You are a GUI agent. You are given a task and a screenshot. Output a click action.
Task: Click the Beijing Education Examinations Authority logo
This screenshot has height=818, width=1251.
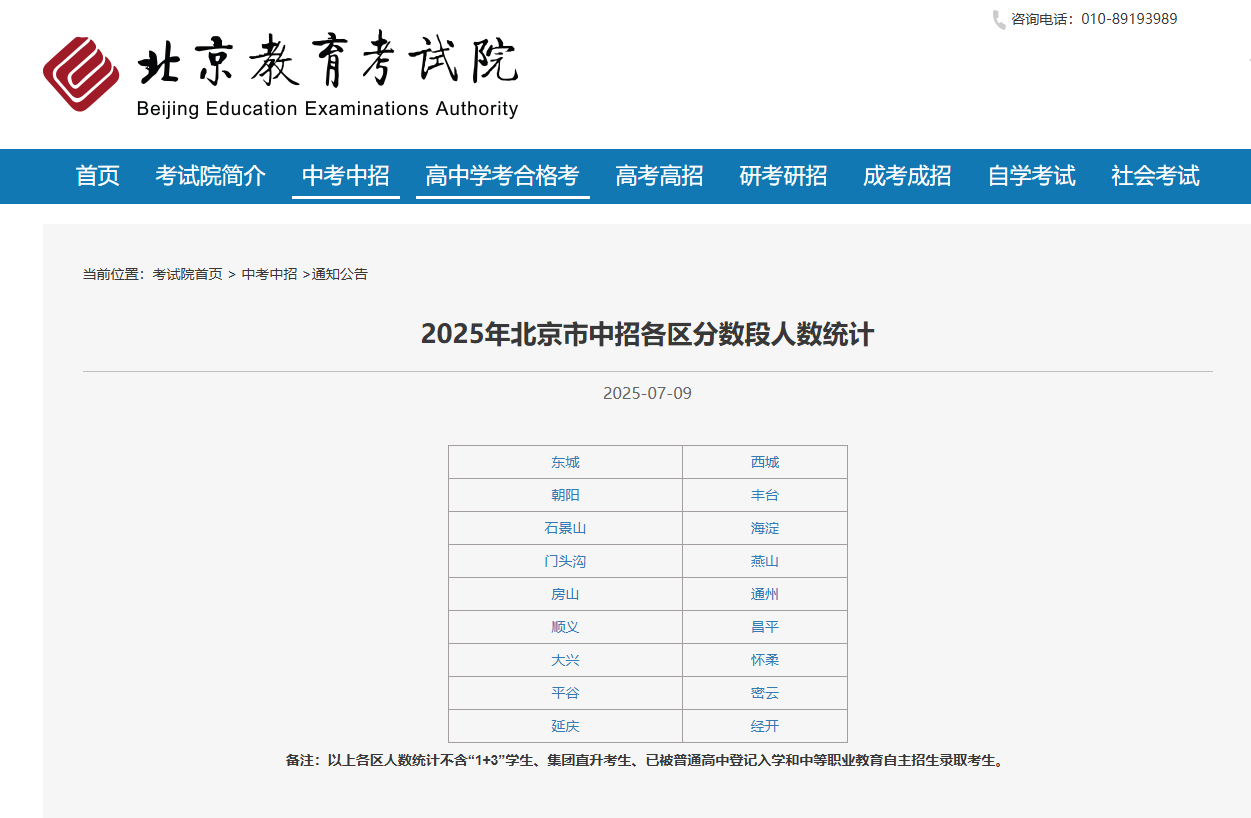280,75
